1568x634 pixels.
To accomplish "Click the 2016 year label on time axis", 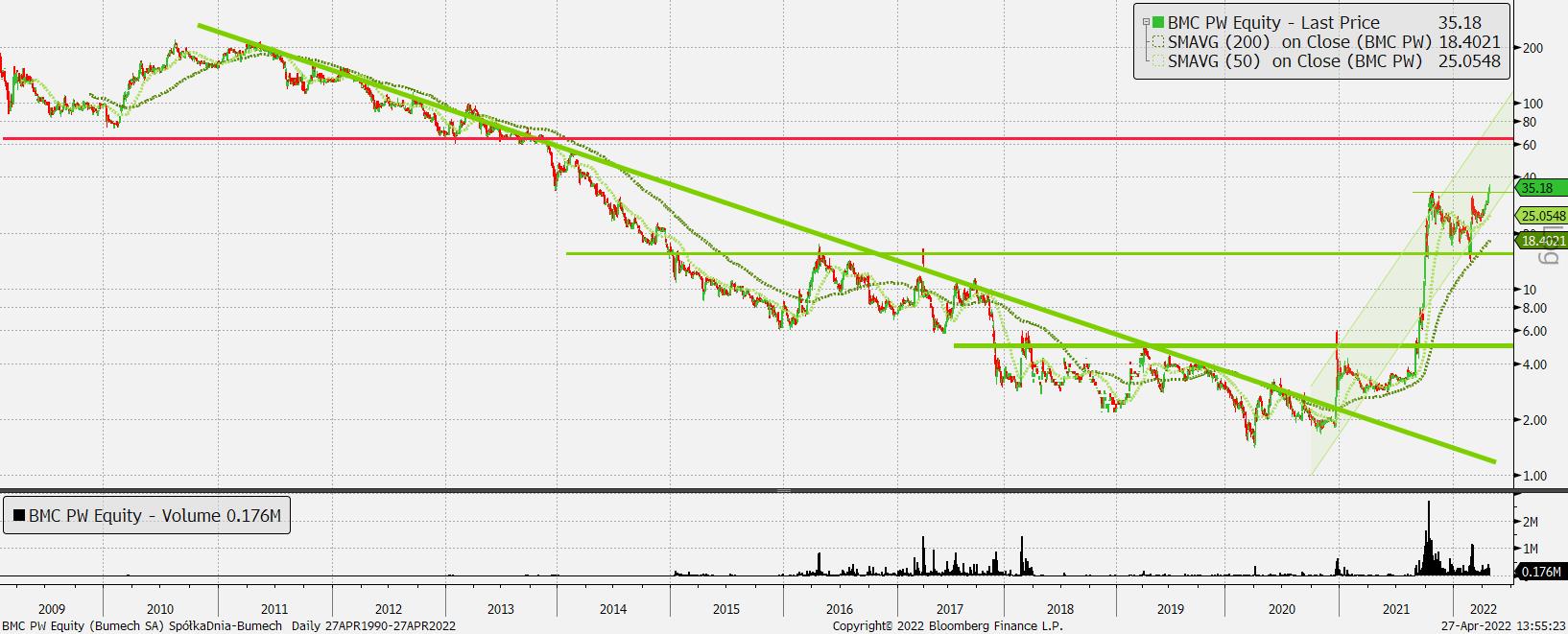I will (839, 609).
